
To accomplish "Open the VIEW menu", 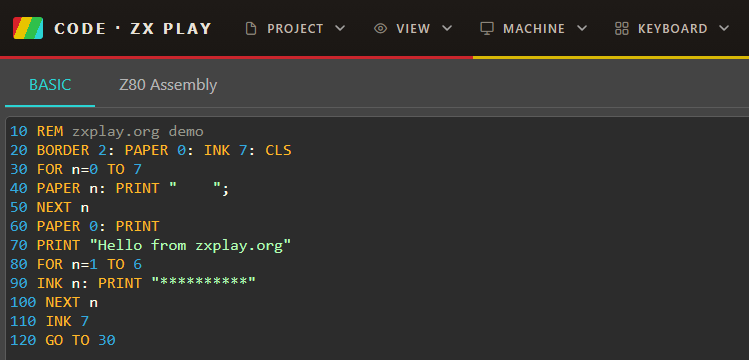I will (x=413, y=29).
